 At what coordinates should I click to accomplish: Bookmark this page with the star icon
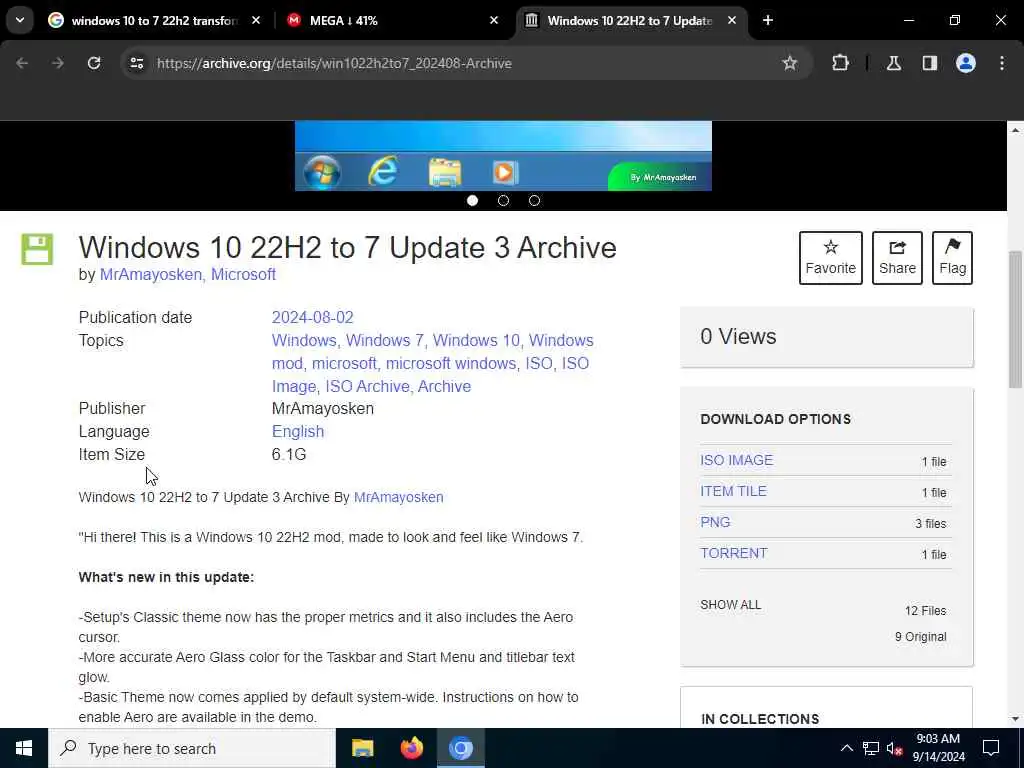[790, 63]
